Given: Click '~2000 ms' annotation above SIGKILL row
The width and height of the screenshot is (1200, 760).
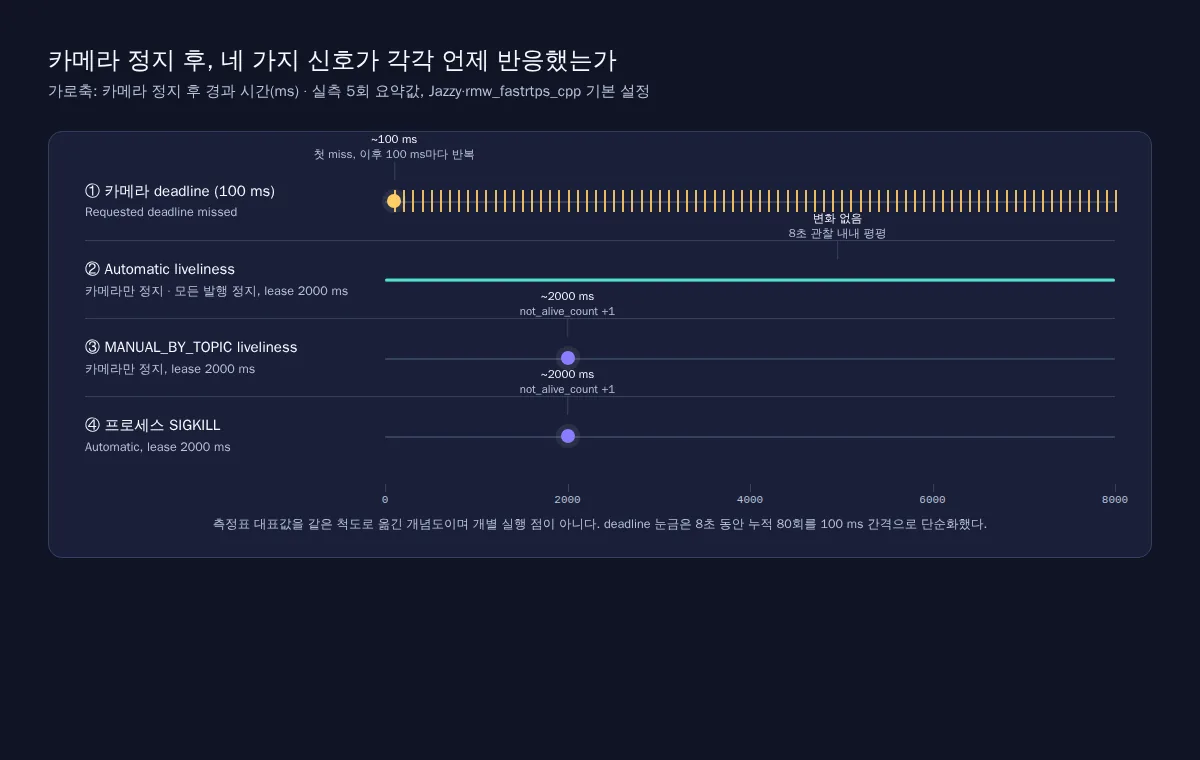Looking at the screenshot, I should (x=567, y=374).
